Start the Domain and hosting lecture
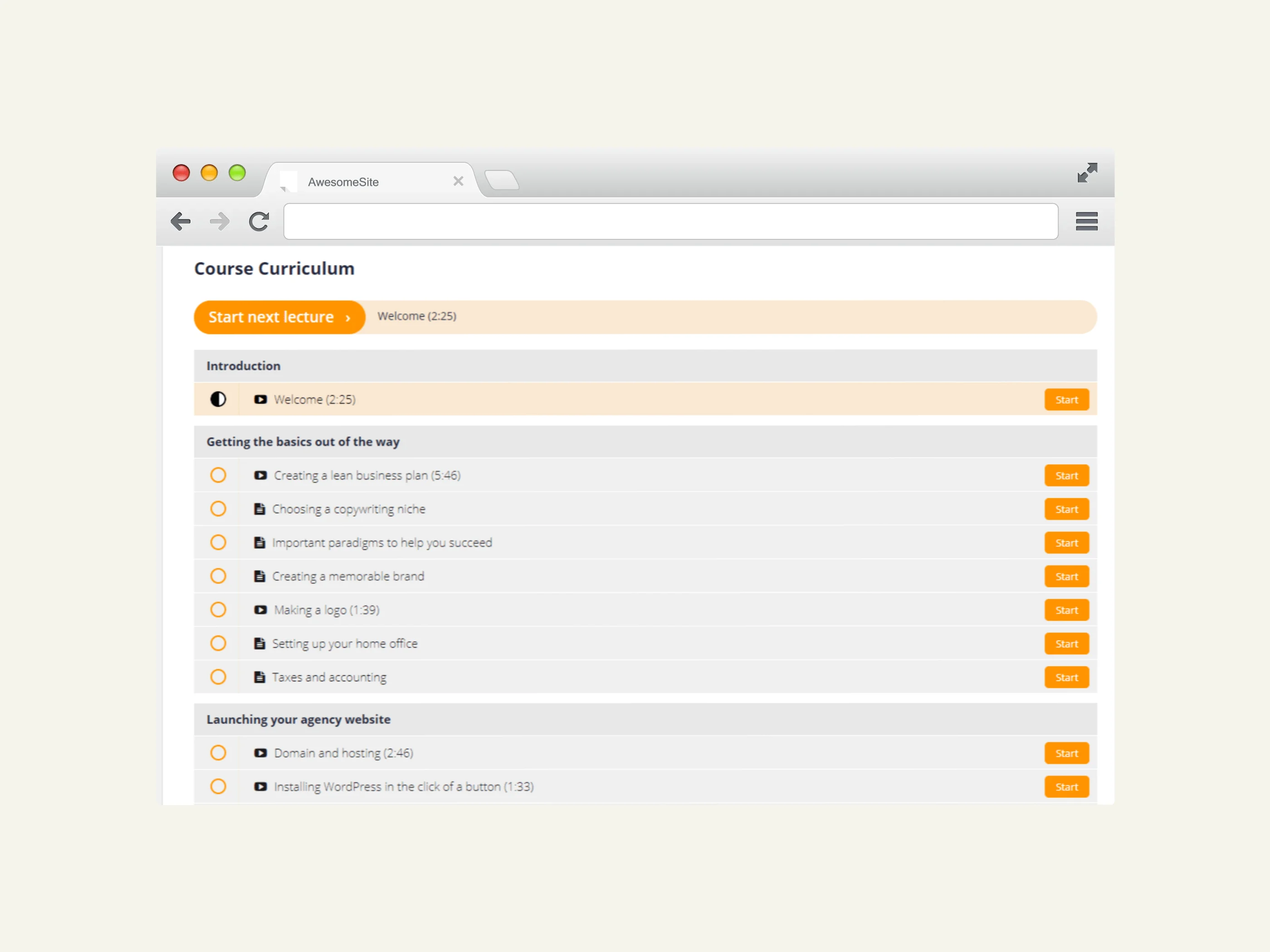Screen dimensions: 1270x952 (1066, 753)
